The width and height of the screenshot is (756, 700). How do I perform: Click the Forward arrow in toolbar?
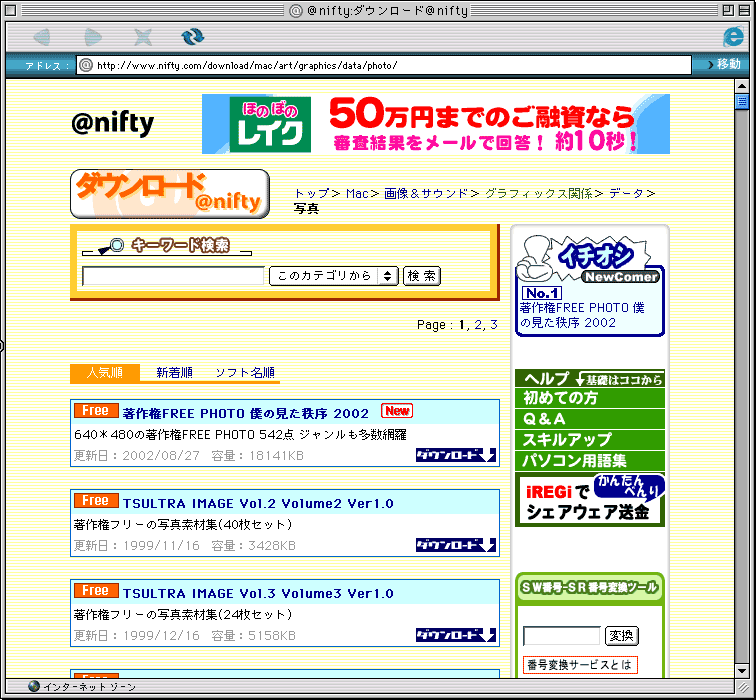93,37
